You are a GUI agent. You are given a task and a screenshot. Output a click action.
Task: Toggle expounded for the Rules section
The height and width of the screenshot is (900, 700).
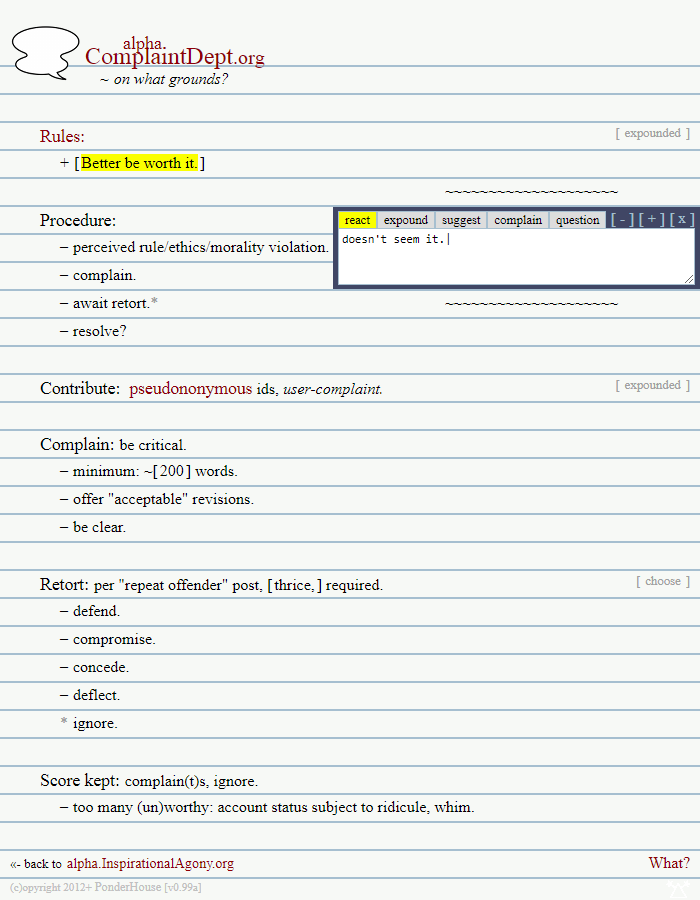[652, 133]
